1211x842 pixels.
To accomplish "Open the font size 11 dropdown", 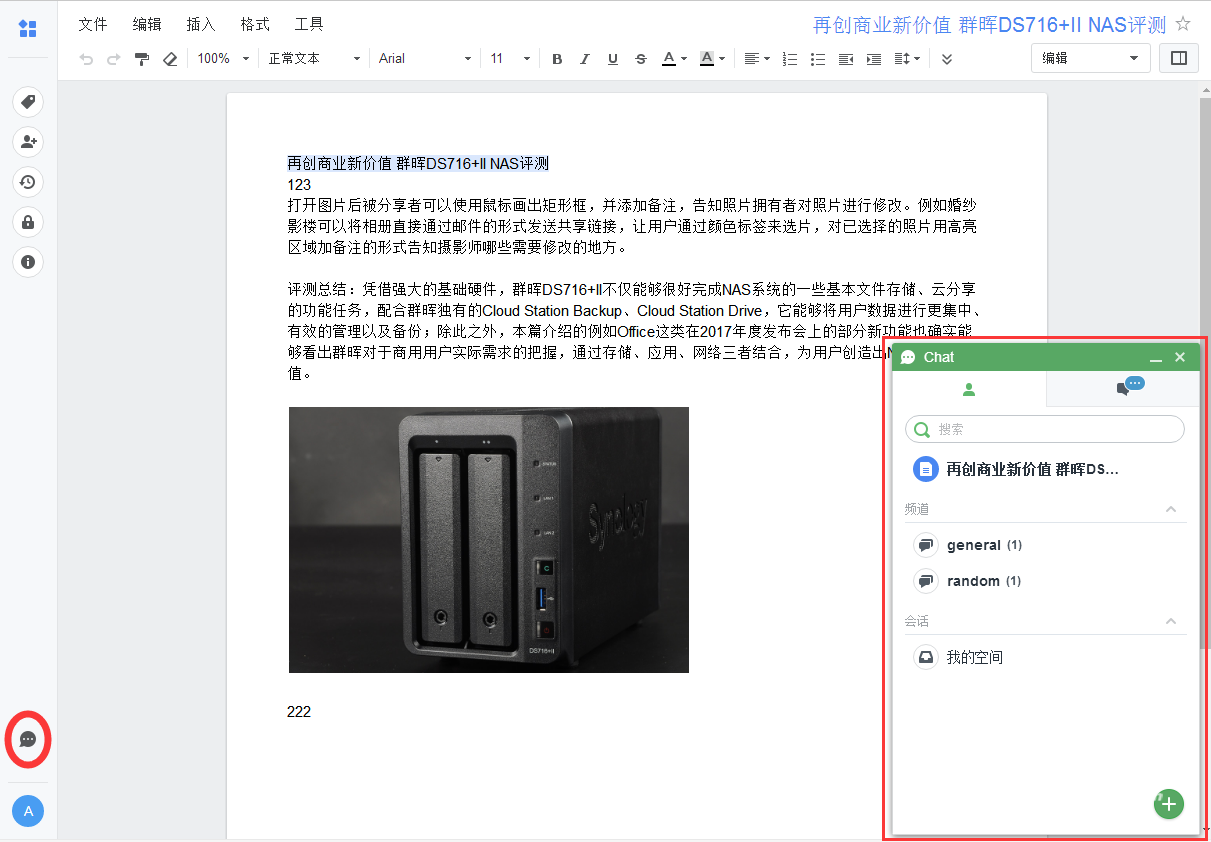I will point(511,59).
